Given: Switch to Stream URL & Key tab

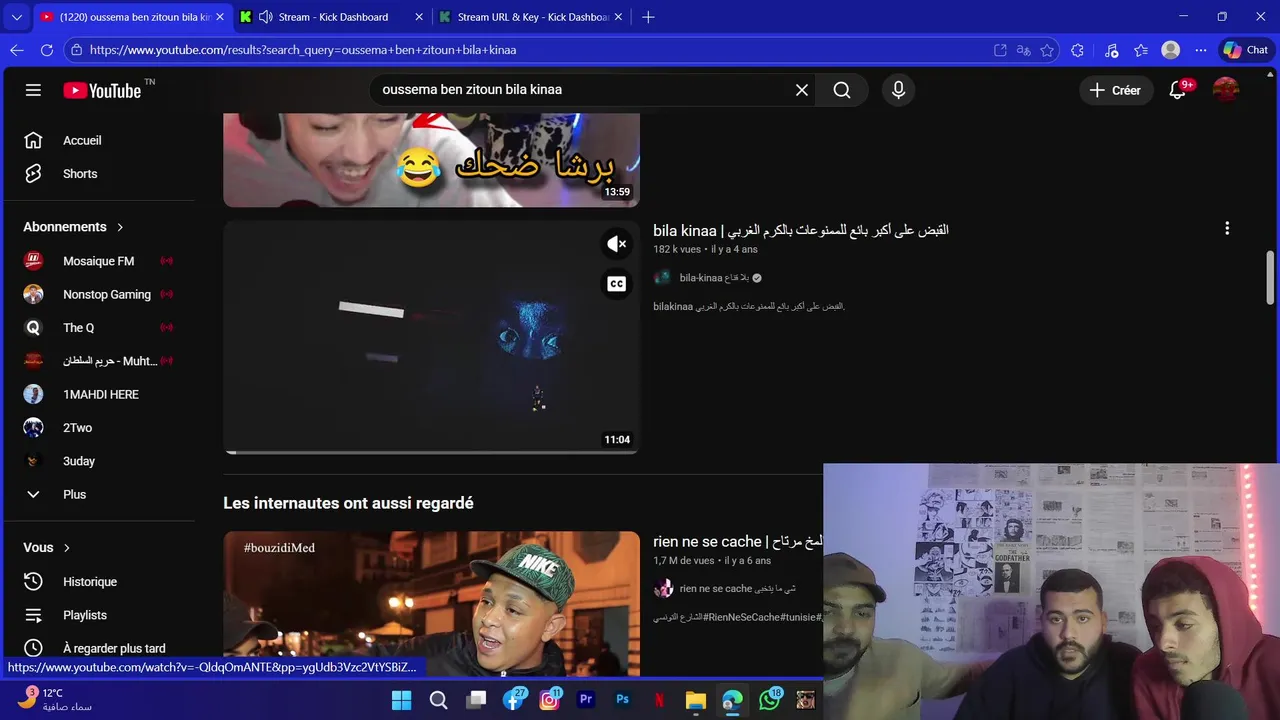Looking at the screenshot, I should 530,17.
